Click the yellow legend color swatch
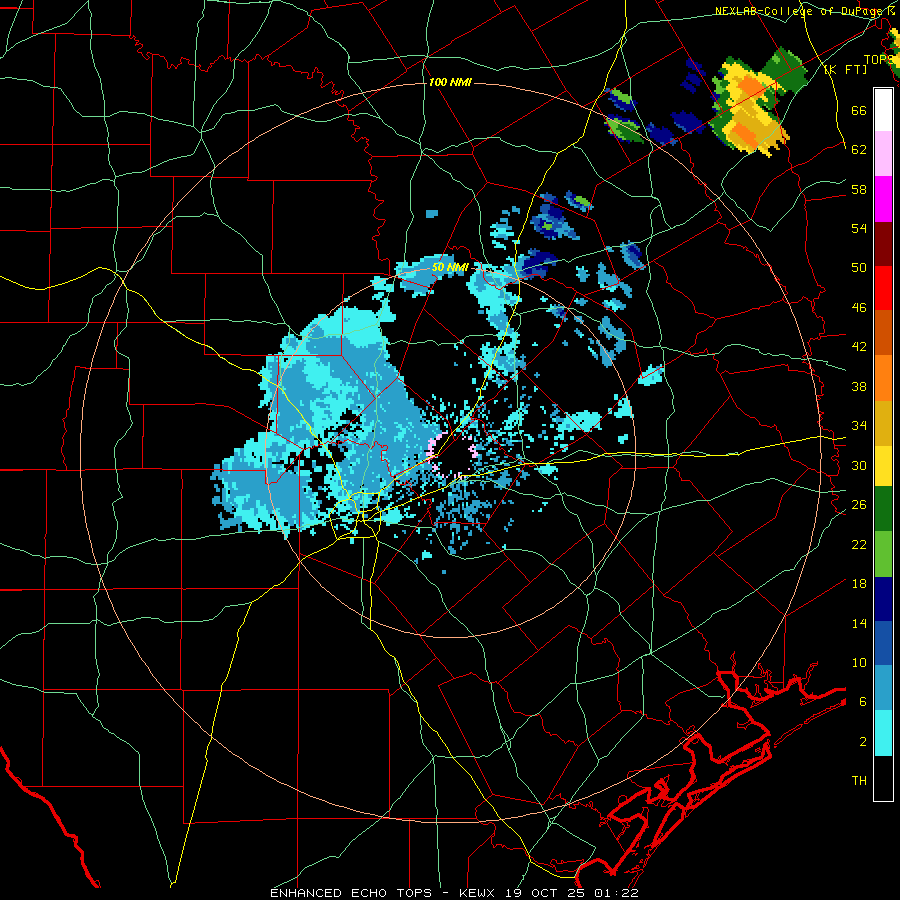Viewport: 900px width, 900px height. [x=883, y=465]
